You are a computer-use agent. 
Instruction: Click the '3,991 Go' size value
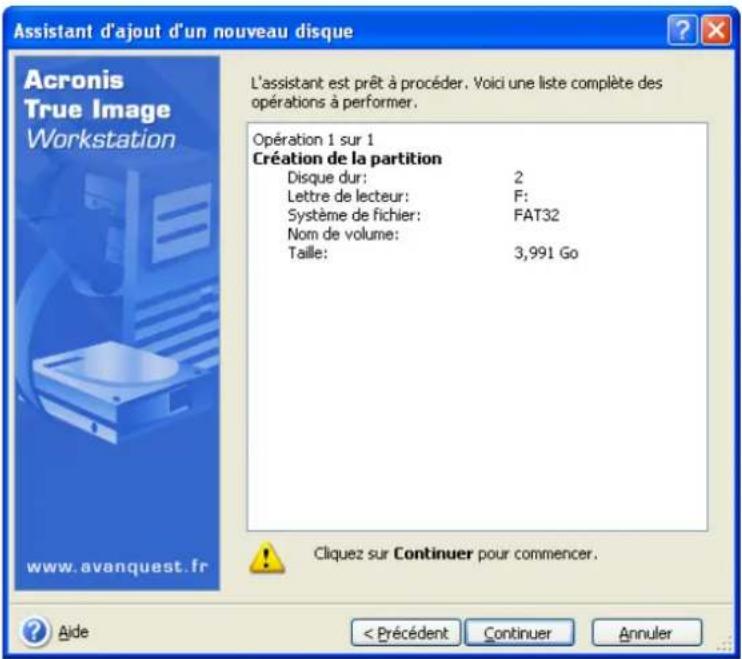pos(546,253)
